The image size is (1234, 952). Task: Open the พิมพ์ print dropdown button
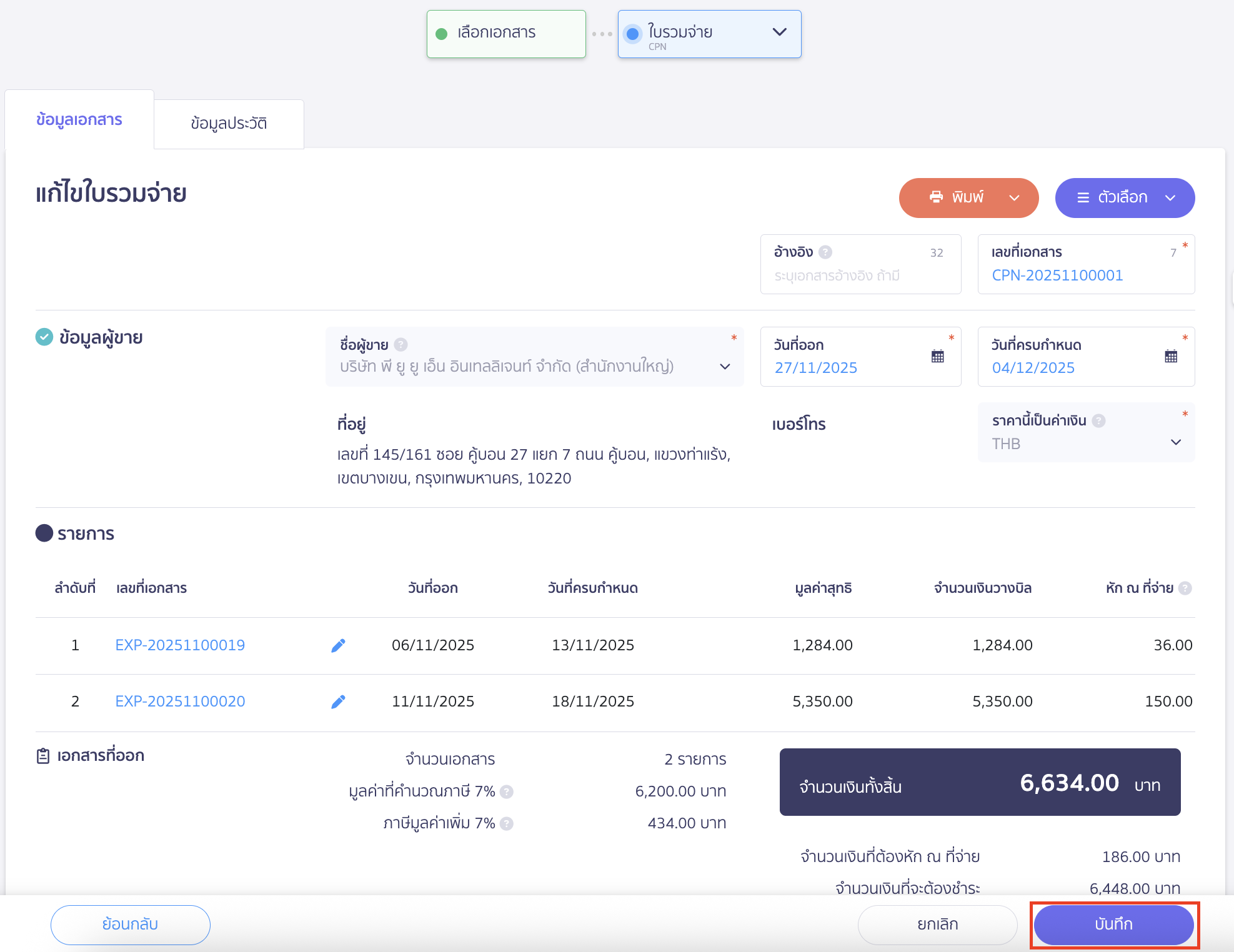tap(968, 197)
